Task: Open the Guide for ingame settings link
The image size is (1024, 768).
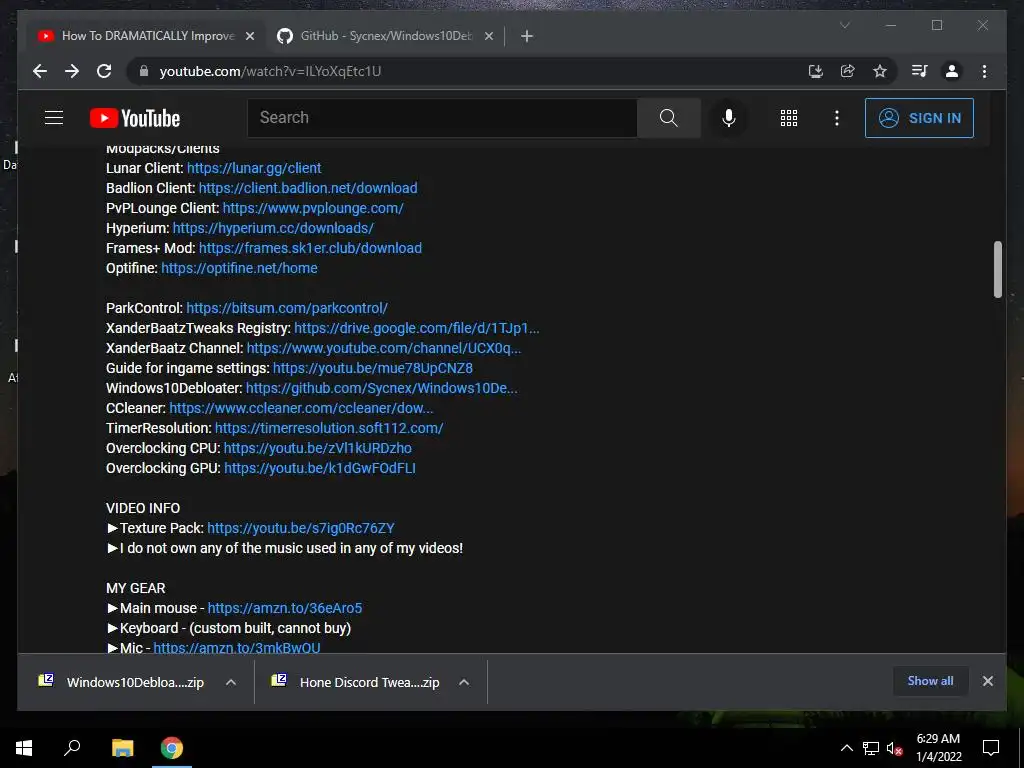Action: [x=372, y=368]
